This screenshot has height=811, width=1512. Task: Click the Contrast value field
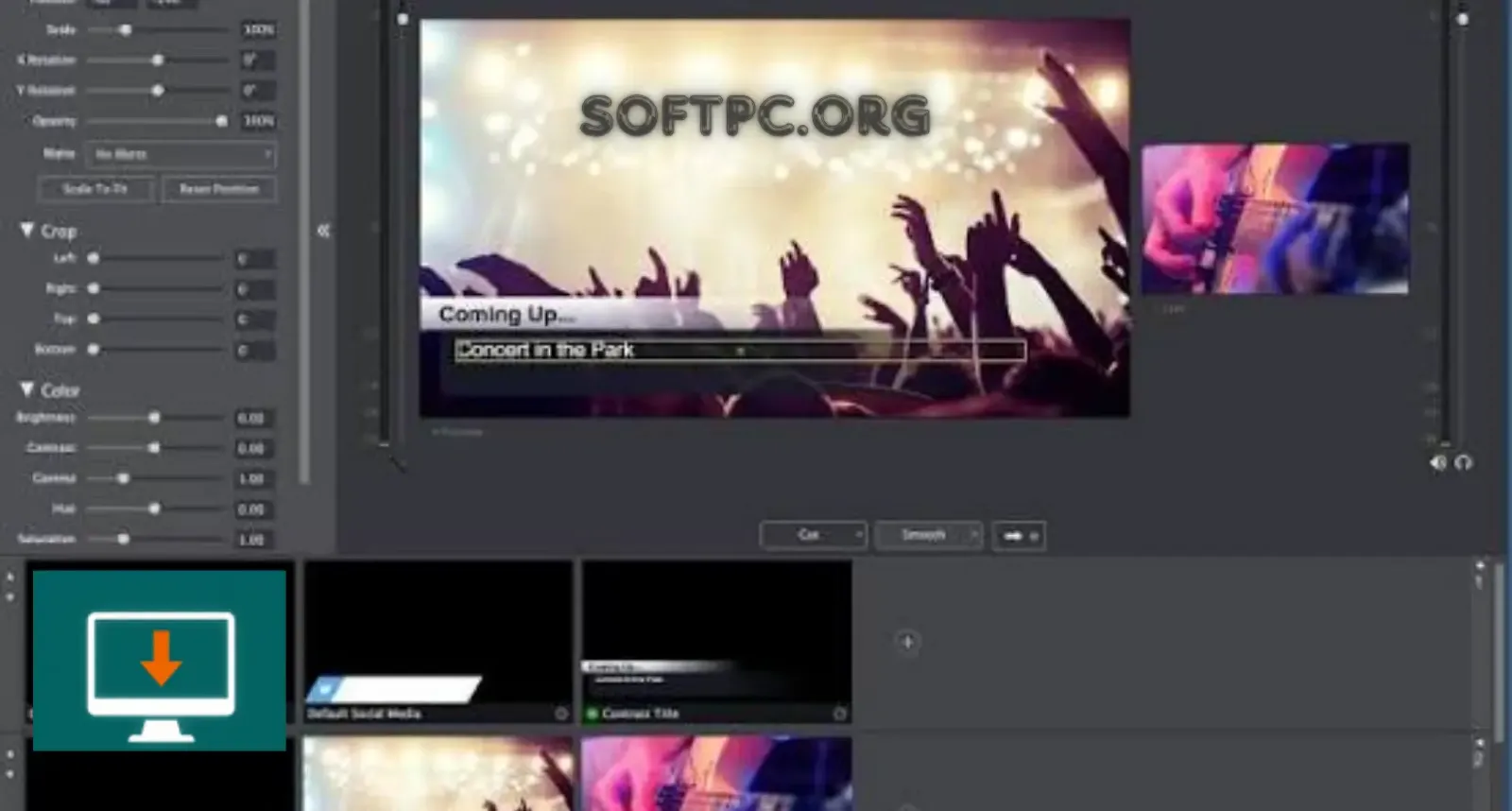[255, 448]
